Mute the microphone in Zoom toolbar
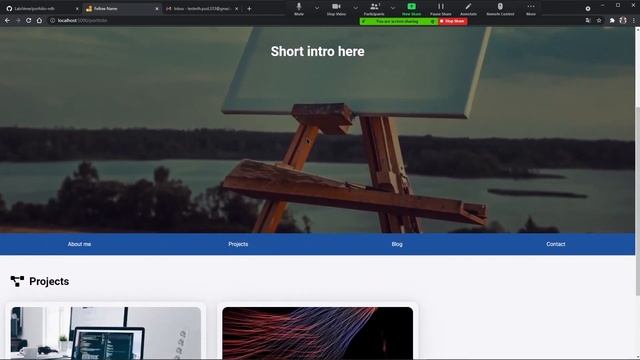 pos(299,8)
